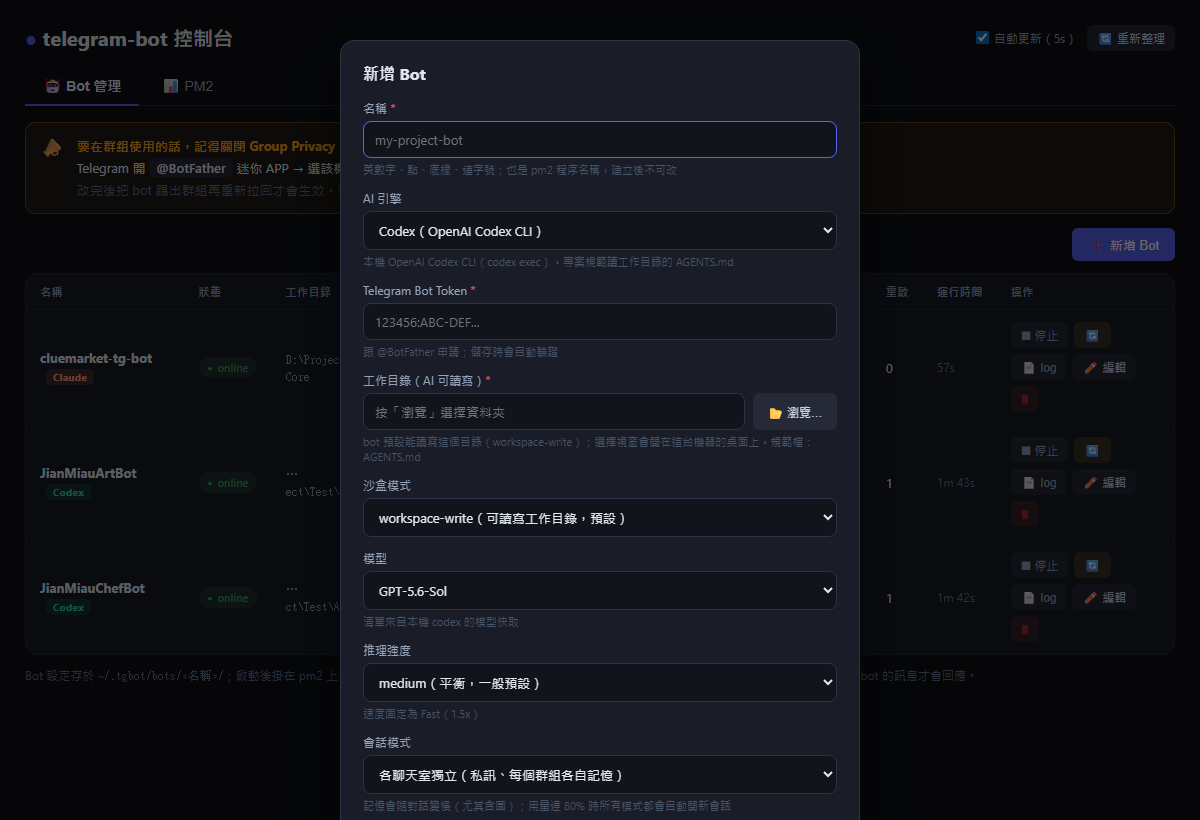This screenshot has height=820, width=1200.
Task: Click online status badge of JianMiauChefBot
Action: pos(227,598)
